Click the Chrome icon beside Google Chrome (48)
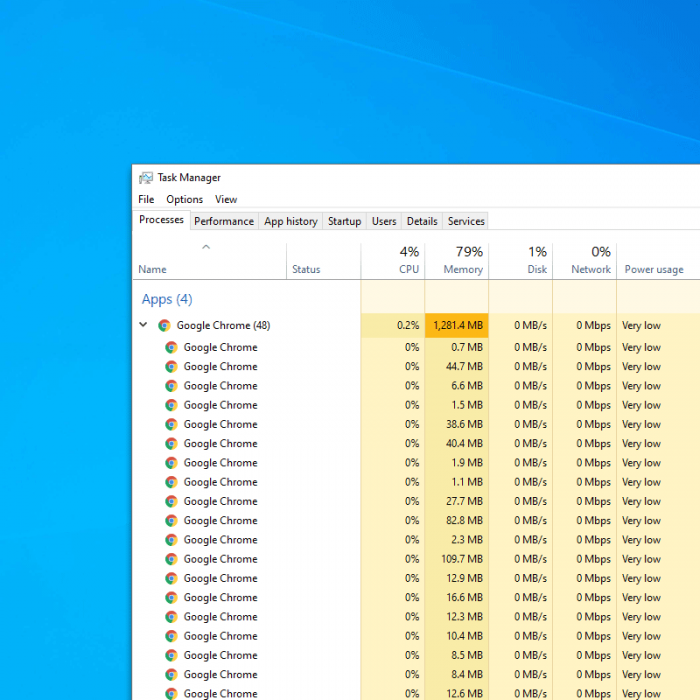700x700 pixels. tap(164, 325)
